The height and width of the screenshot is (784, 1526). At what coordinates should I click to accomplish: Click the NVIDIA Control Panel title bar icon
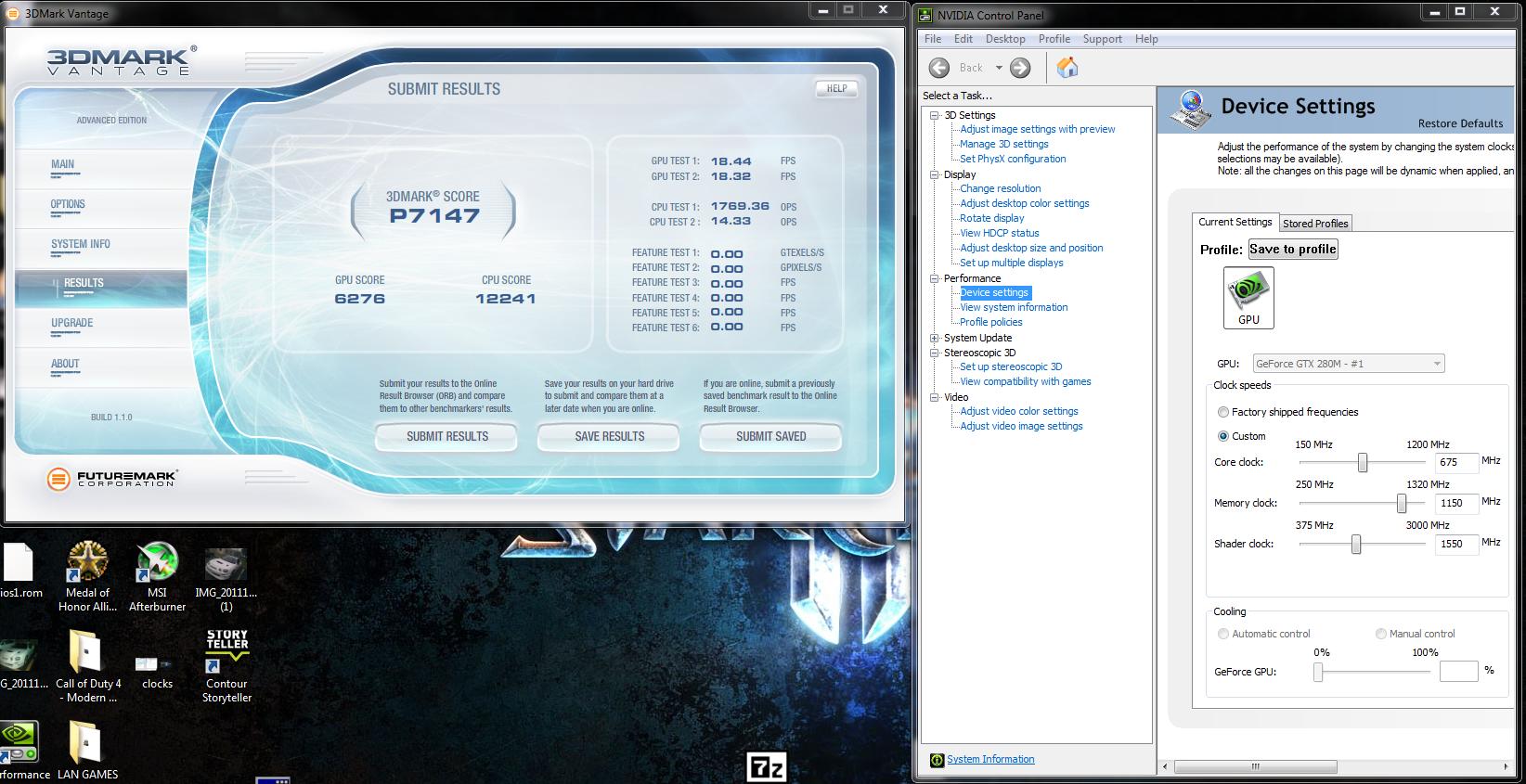pyautogui.click(x=925, y=15)
